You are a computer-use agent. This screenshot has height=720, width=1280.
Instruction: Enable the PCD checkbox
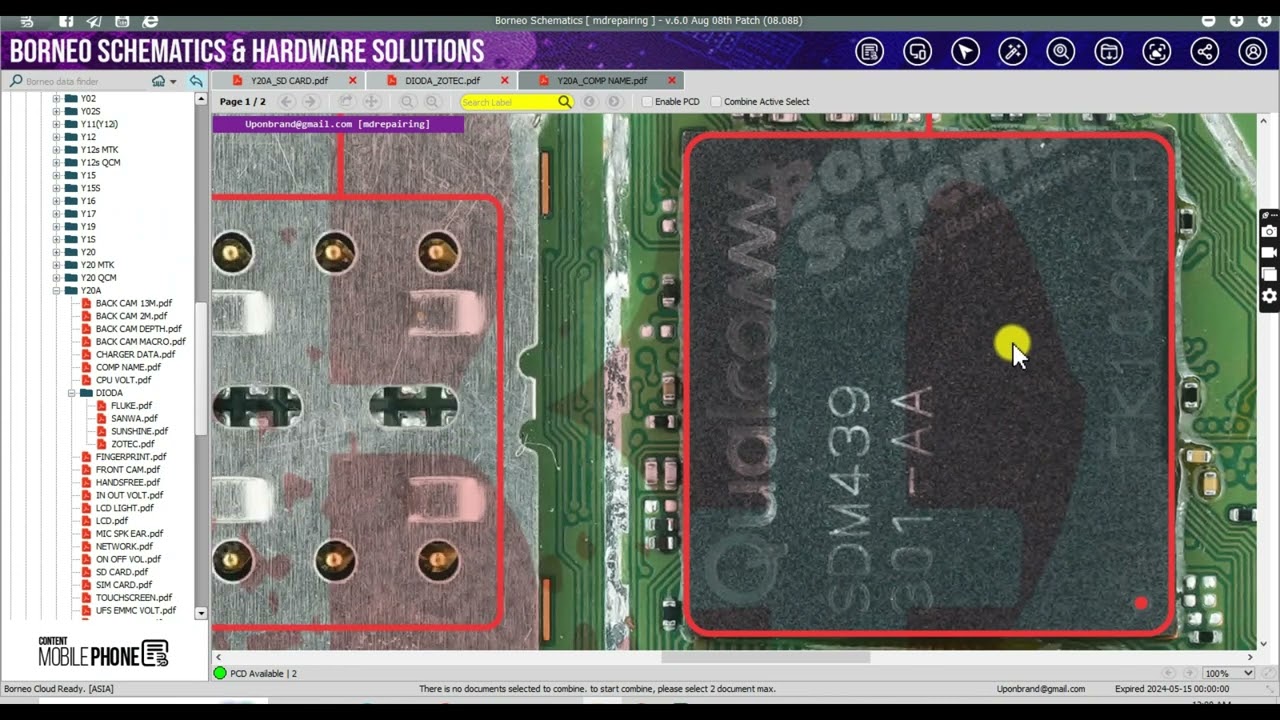point(647,102)
